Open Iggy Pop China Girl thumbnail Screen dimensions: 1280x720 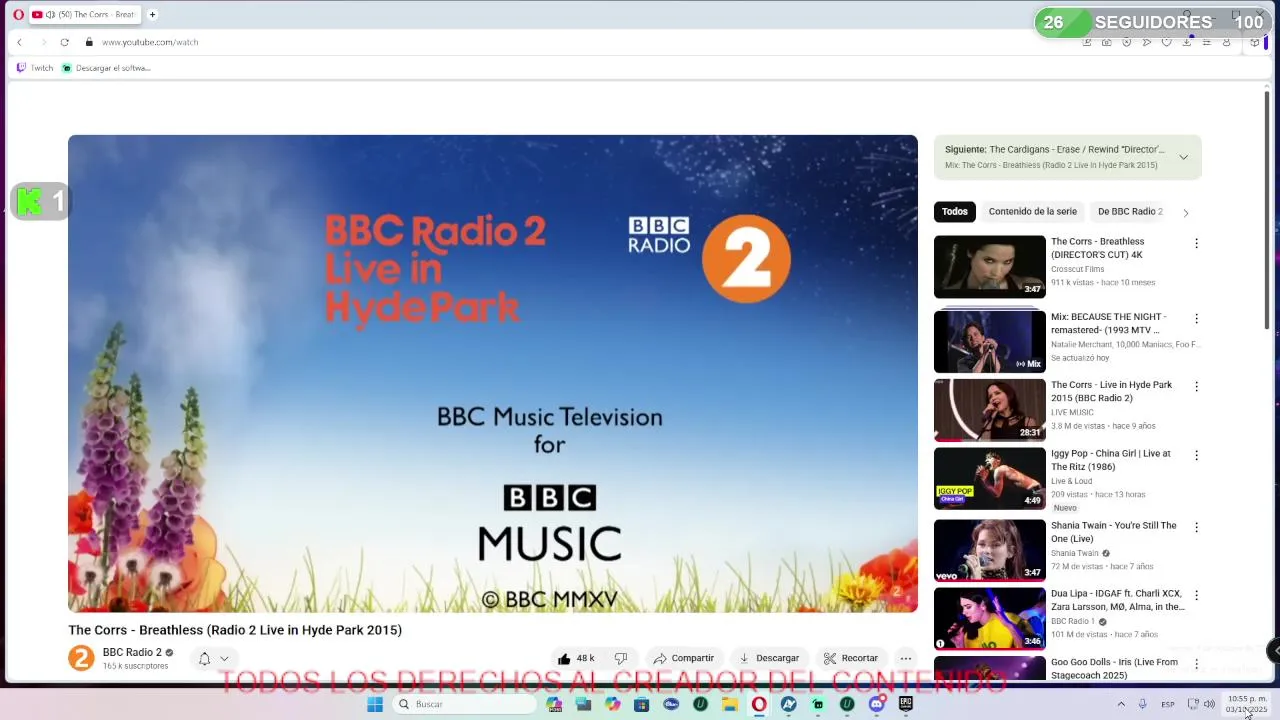coord(989,479)
